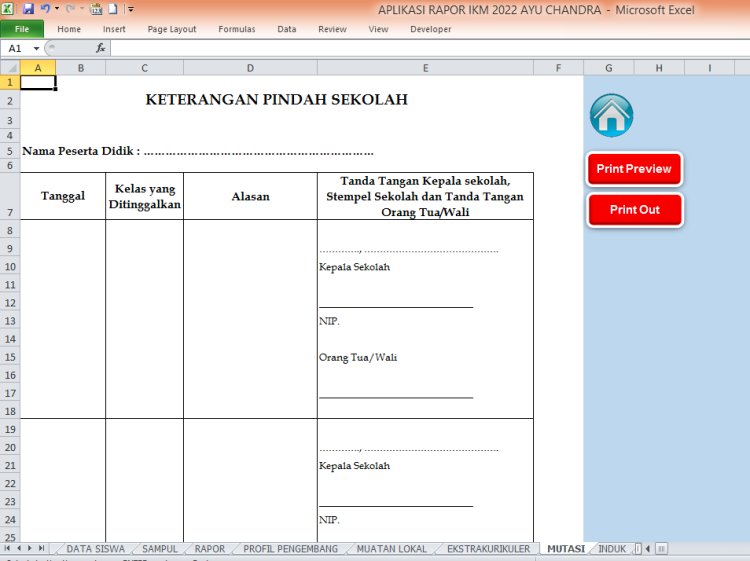Click the Save icon in quick access toolbar
The height and width of the screenshot is (561, 750).
click(28, 8)
